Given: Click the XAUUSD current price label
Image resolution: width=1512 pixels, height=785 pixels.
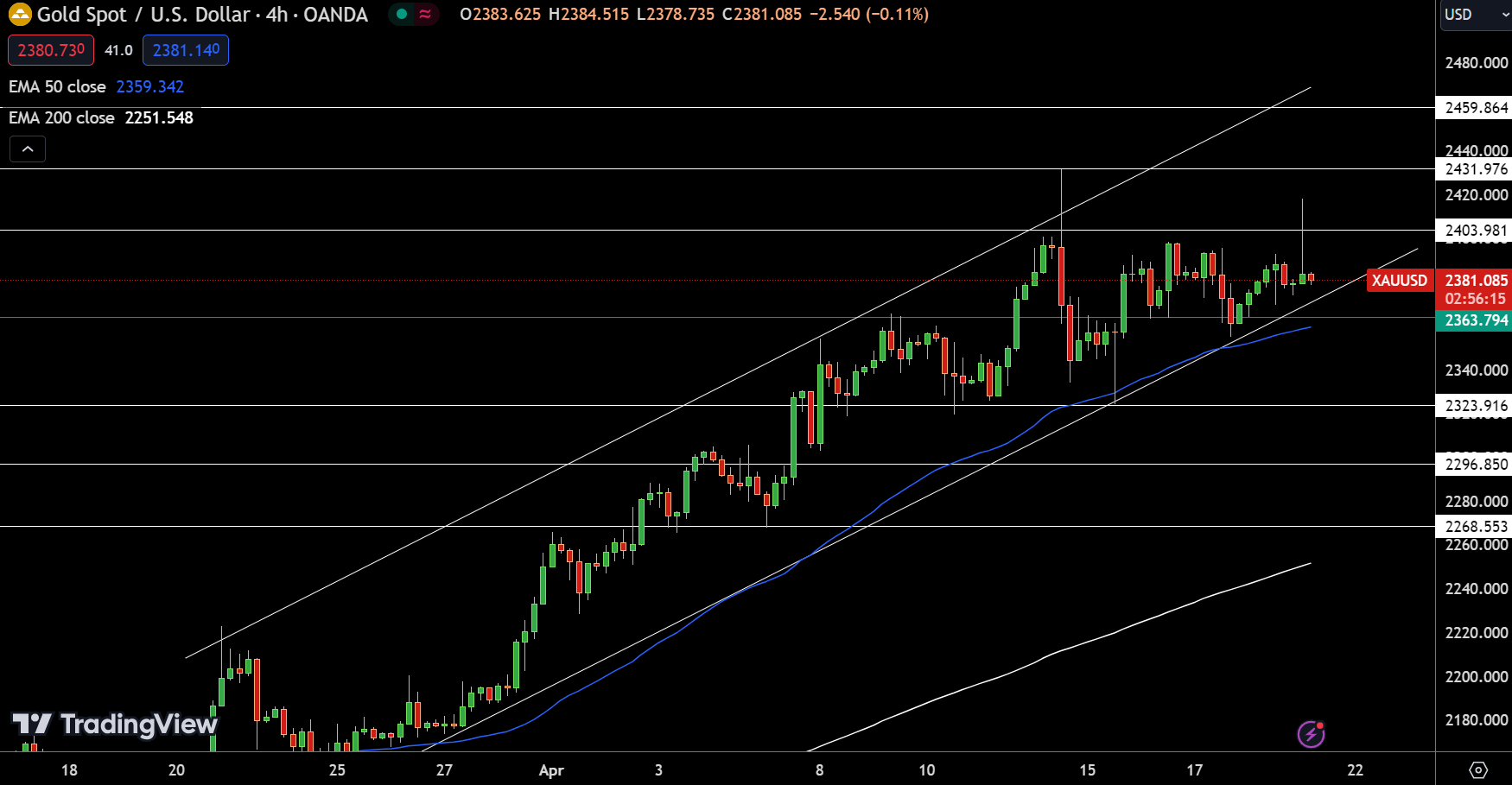Looking at the screenshot, I should coord(1399,281).
